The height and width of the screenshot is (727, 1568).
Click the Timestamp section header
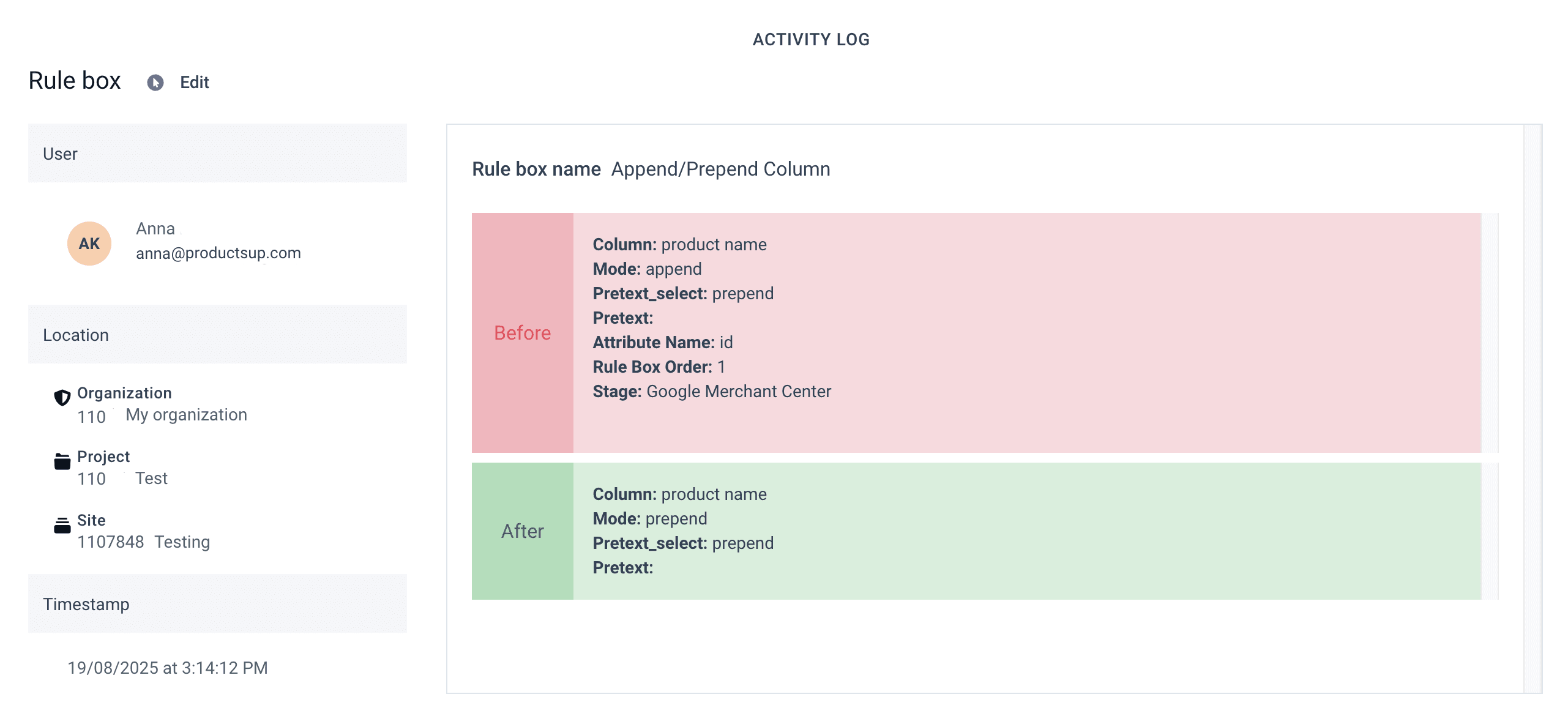[217, 604]
